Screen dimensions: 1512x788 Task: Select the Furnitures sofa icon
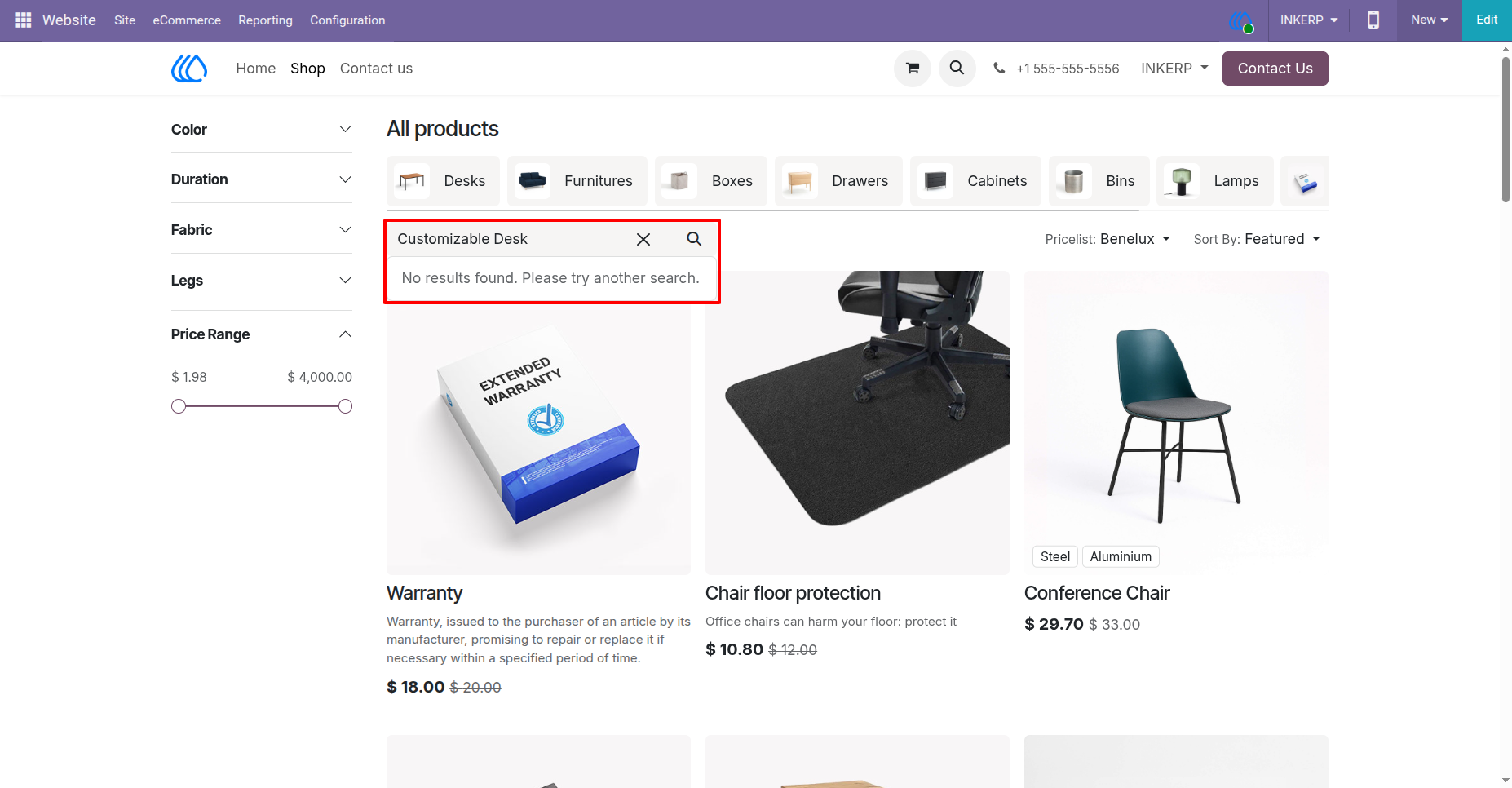533,181
